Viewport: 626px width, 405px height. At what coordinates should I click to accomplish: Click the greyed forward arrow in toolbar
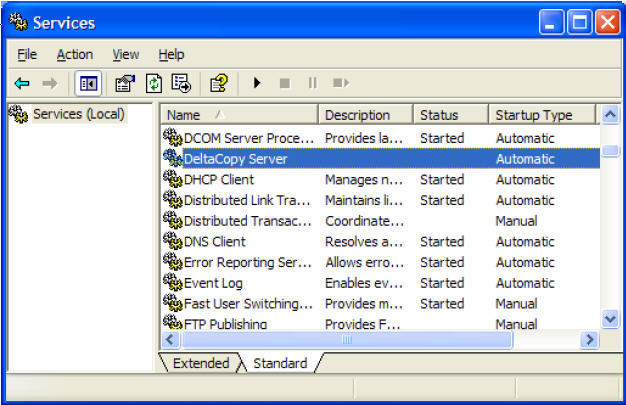tap(50, 83)
